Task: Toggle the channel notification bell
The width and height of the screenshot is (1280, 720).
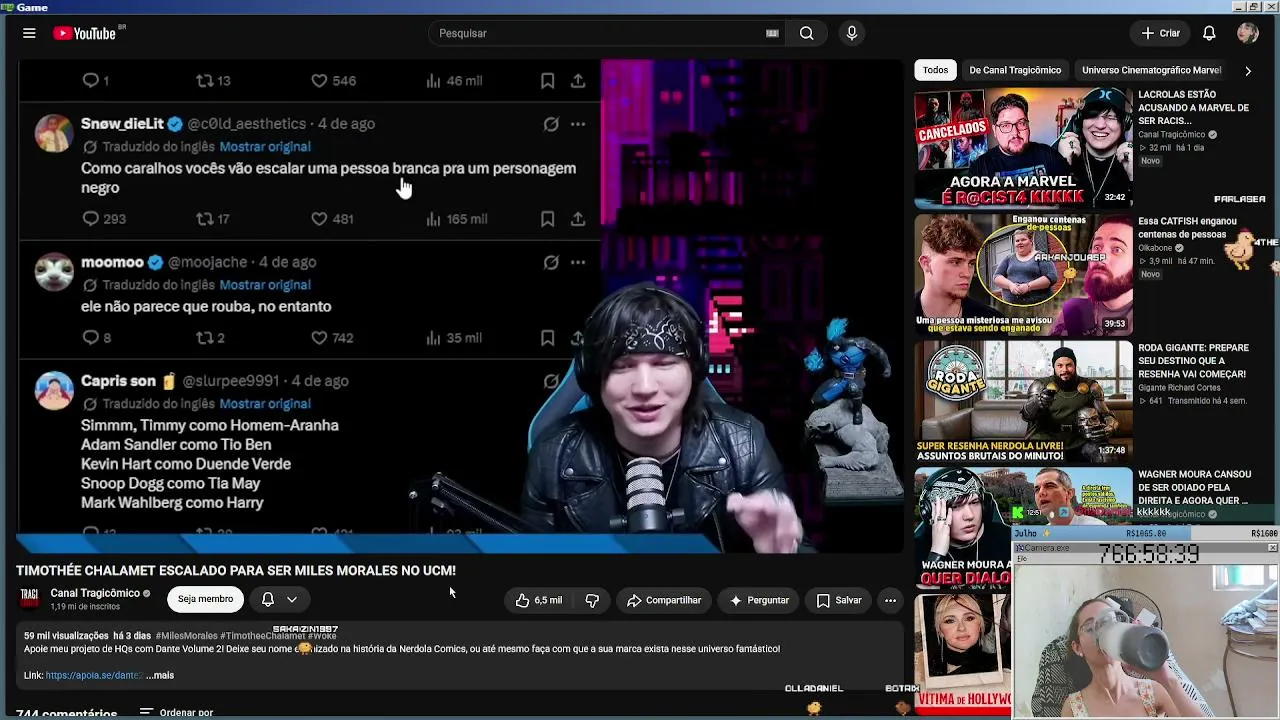Action: click(x=268, y=599)
